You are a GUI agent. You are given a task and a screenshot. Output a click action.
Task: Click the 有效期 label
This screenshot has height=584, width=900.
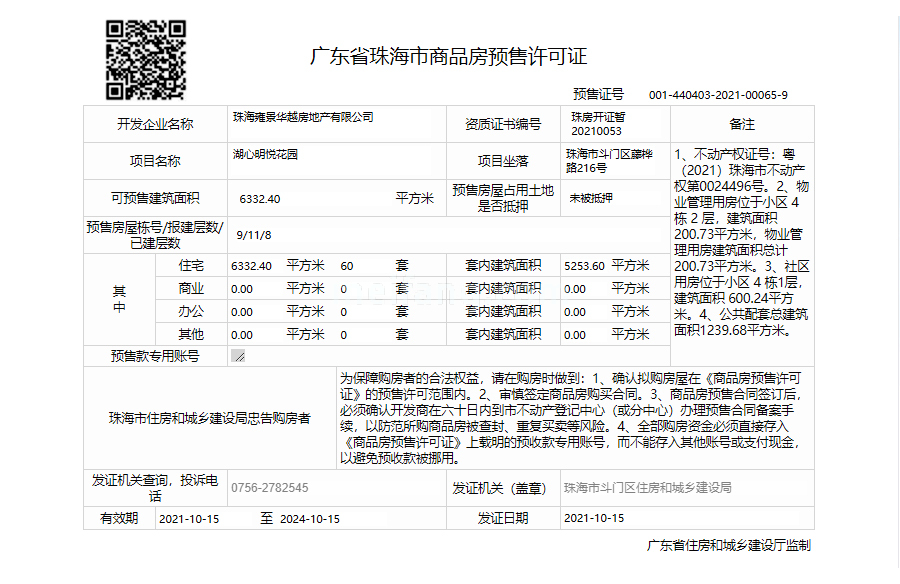[x=119, y=519]
